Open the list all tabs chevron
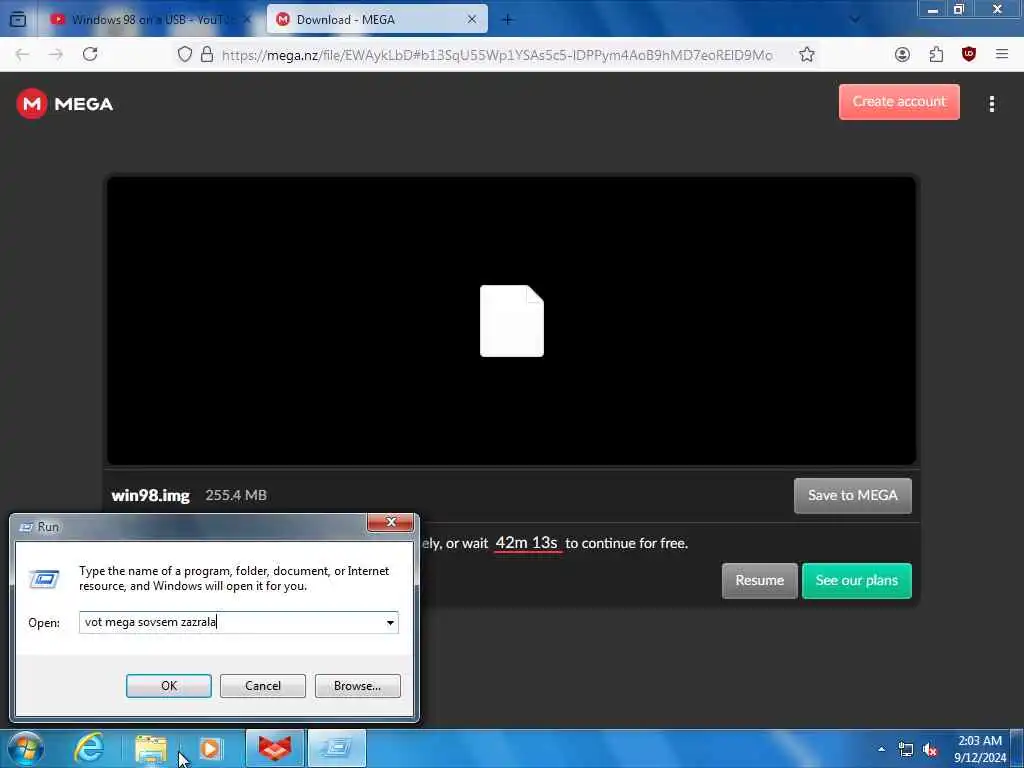This screenshot has height=768, width=1024. [x=854, y=20]
